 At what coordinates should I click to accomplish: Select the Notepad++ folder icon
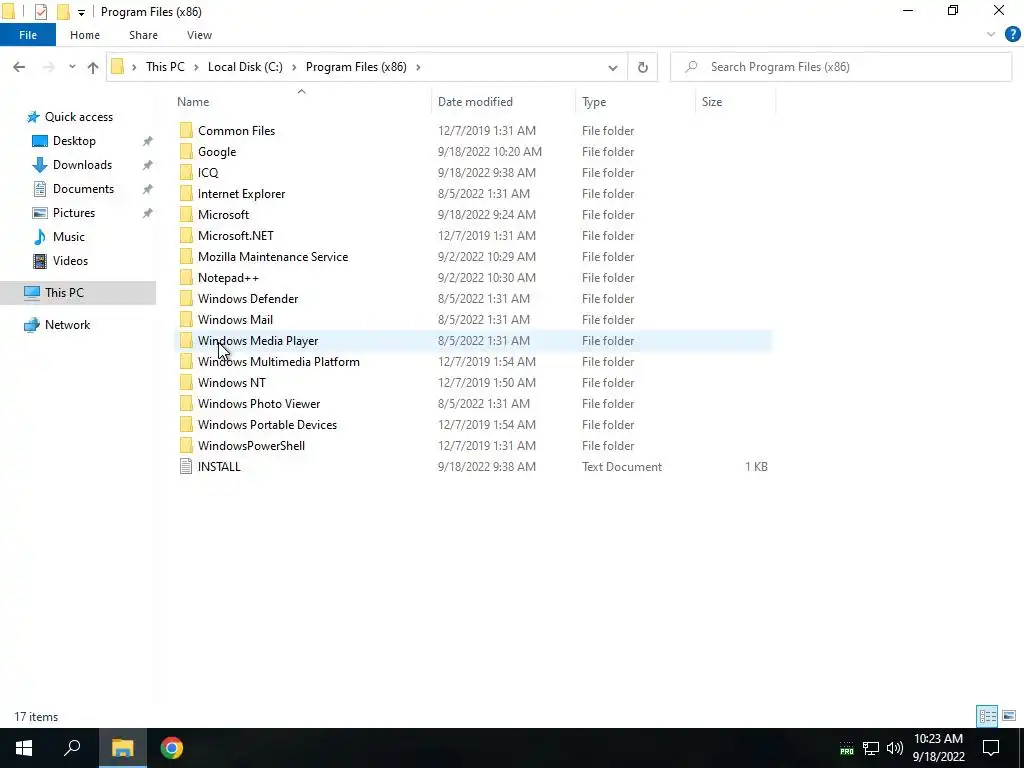point(186,278)
